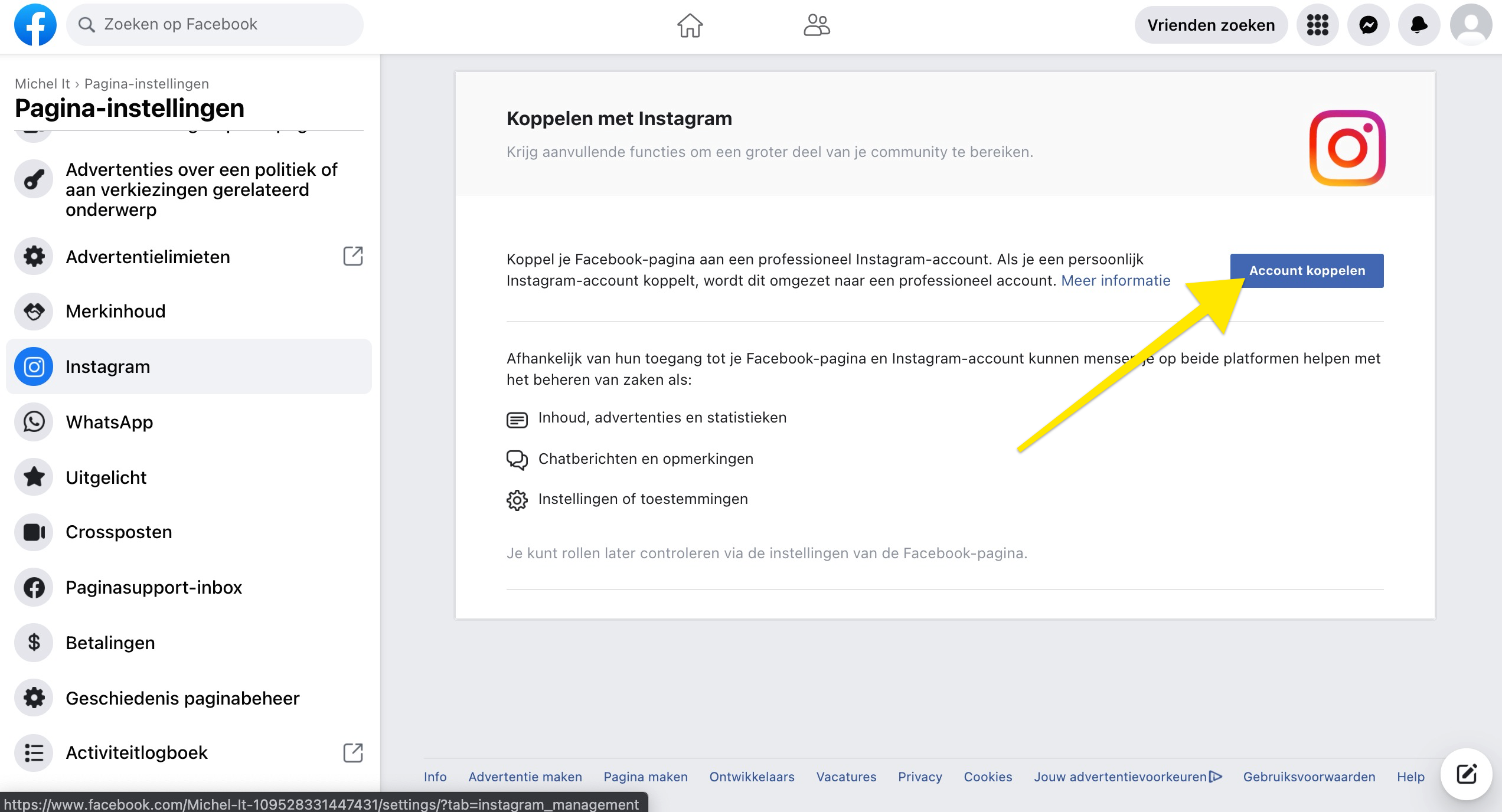The width and height of the screenshot is (1502, 812).
Task: Open Jouw advertentievoorkeuren footer link
Action: (x=1127, y=777)
